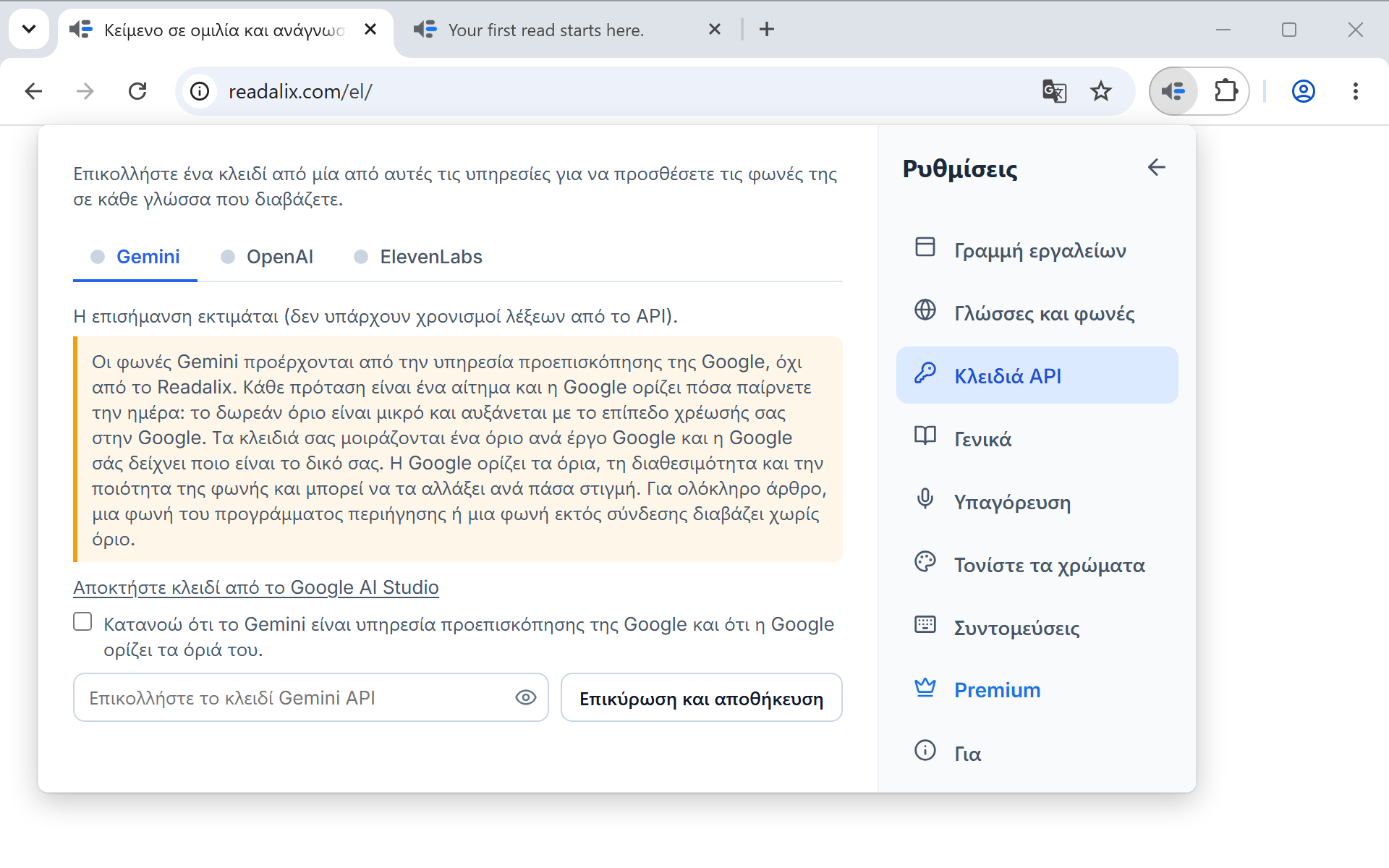Go back with the browser back arrow
Image resolution: width=1389 pixels, height=868 pixels.
click(x=33, y=91)
